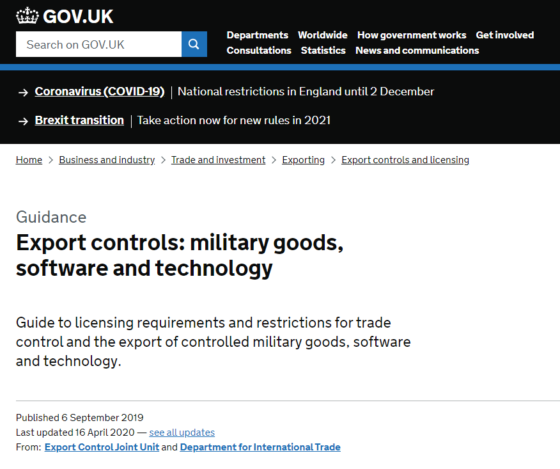Click the GOV.UK crown logo
560x469 pixels.
point(27,16)
